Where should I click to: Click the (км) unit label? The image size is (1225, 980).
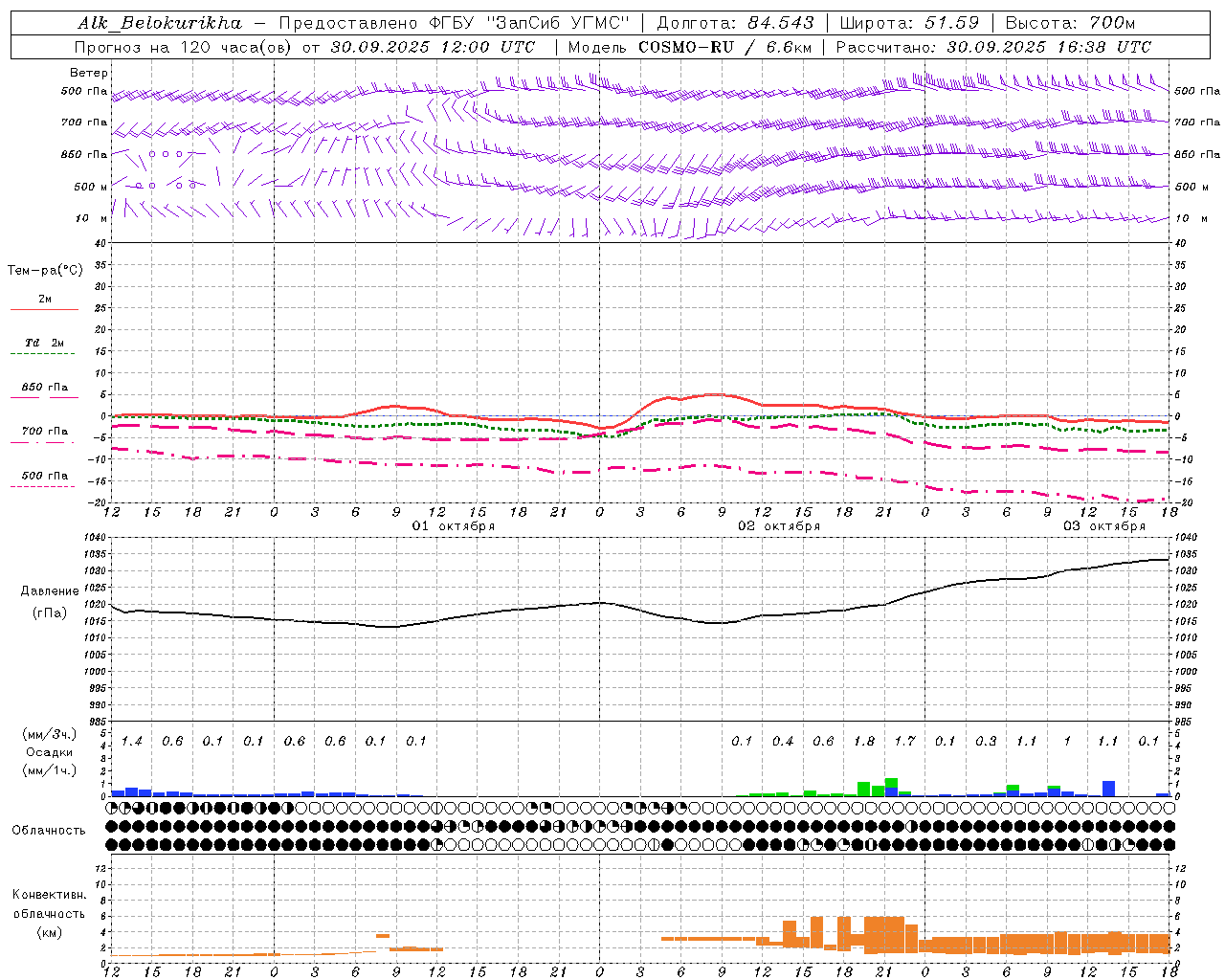click(49, 932)
